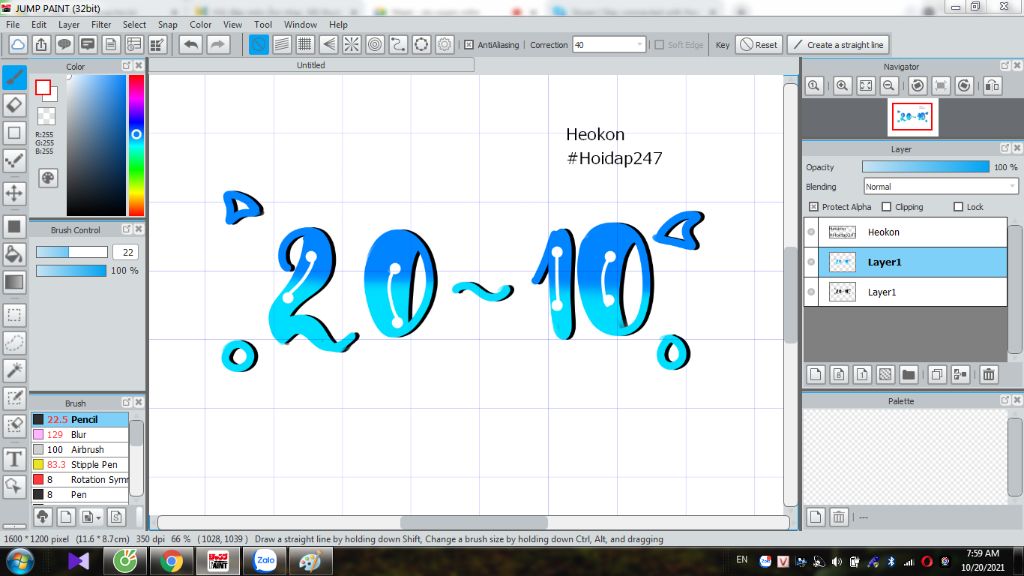The height and width of the screenshot is (576, 1024).
Task: Open Chrome from the taskbar
Action: pyautogui.click(x=171, y=561)
